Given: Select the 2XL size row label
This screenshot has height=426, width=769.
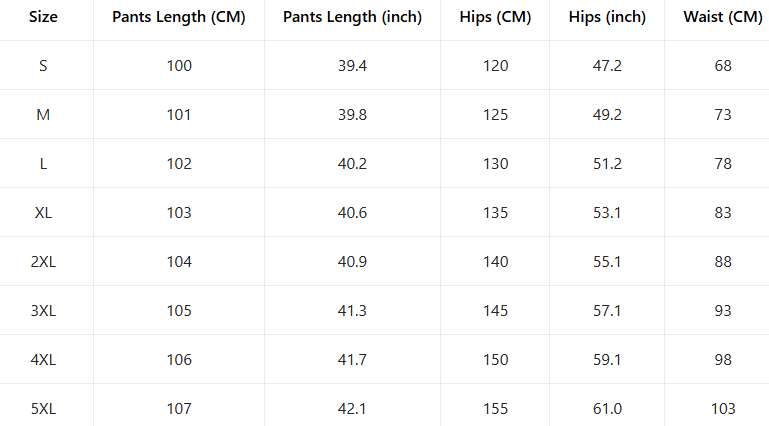Looking at the screenshot, I should click(x=43, y=262).
